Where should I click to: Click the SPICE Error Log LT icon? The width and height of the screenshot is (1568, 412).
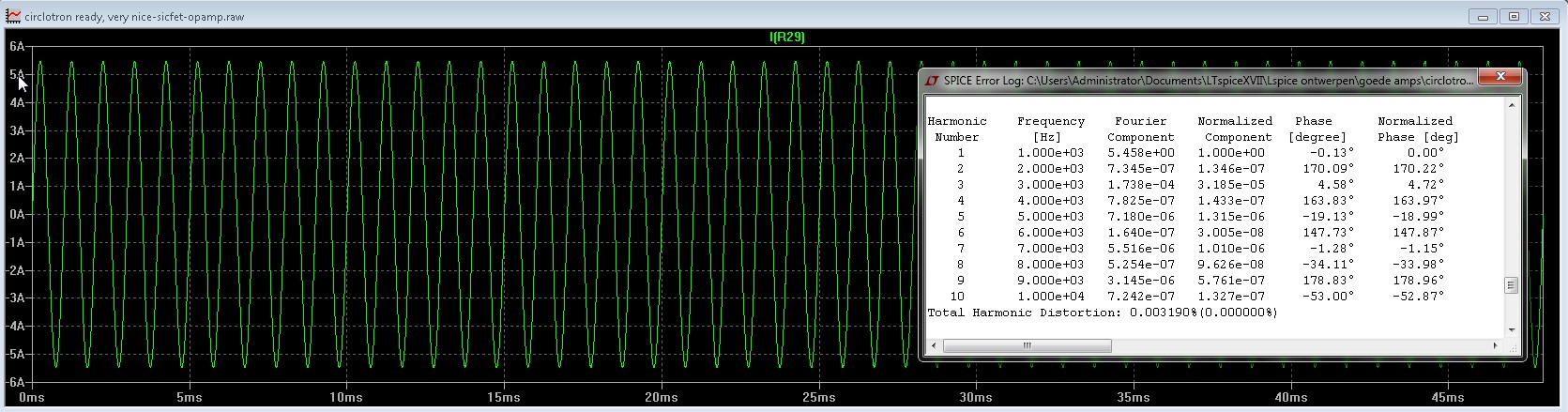coord(932,81)
